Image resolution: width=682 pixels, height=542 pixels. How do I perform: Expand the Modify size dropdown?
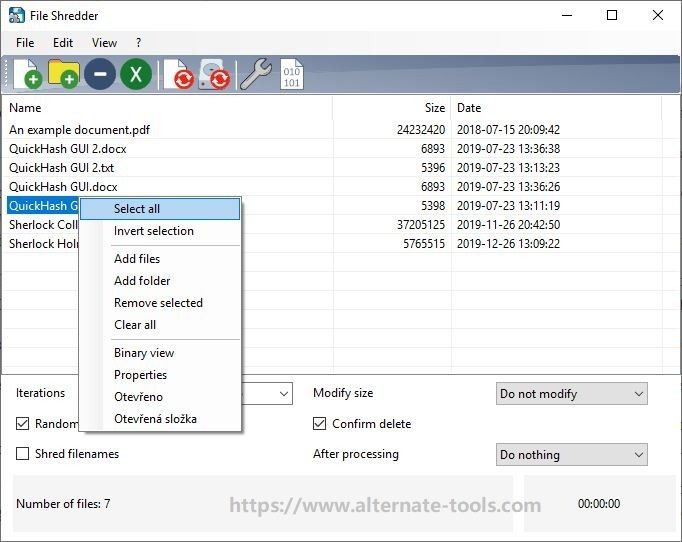click(572, 394)
